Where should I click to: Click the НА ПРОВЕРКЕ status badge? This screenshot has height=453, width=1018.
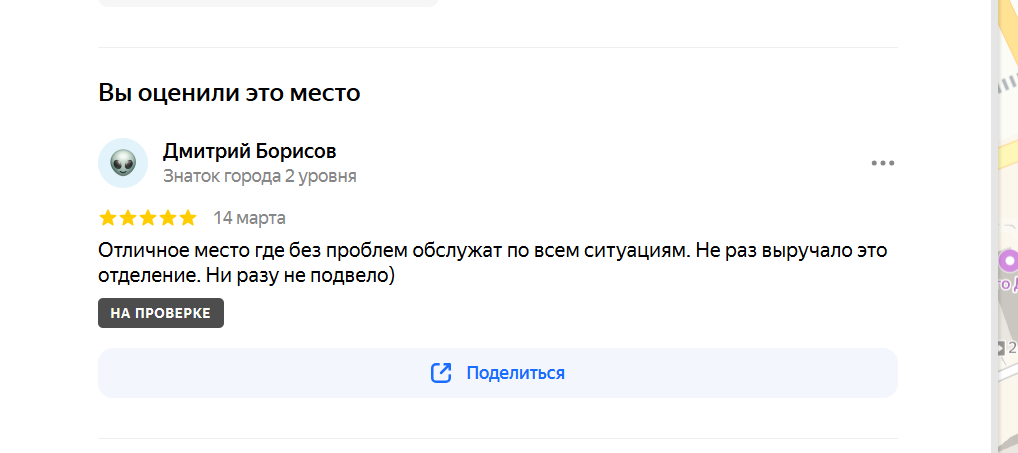[161, 313]
